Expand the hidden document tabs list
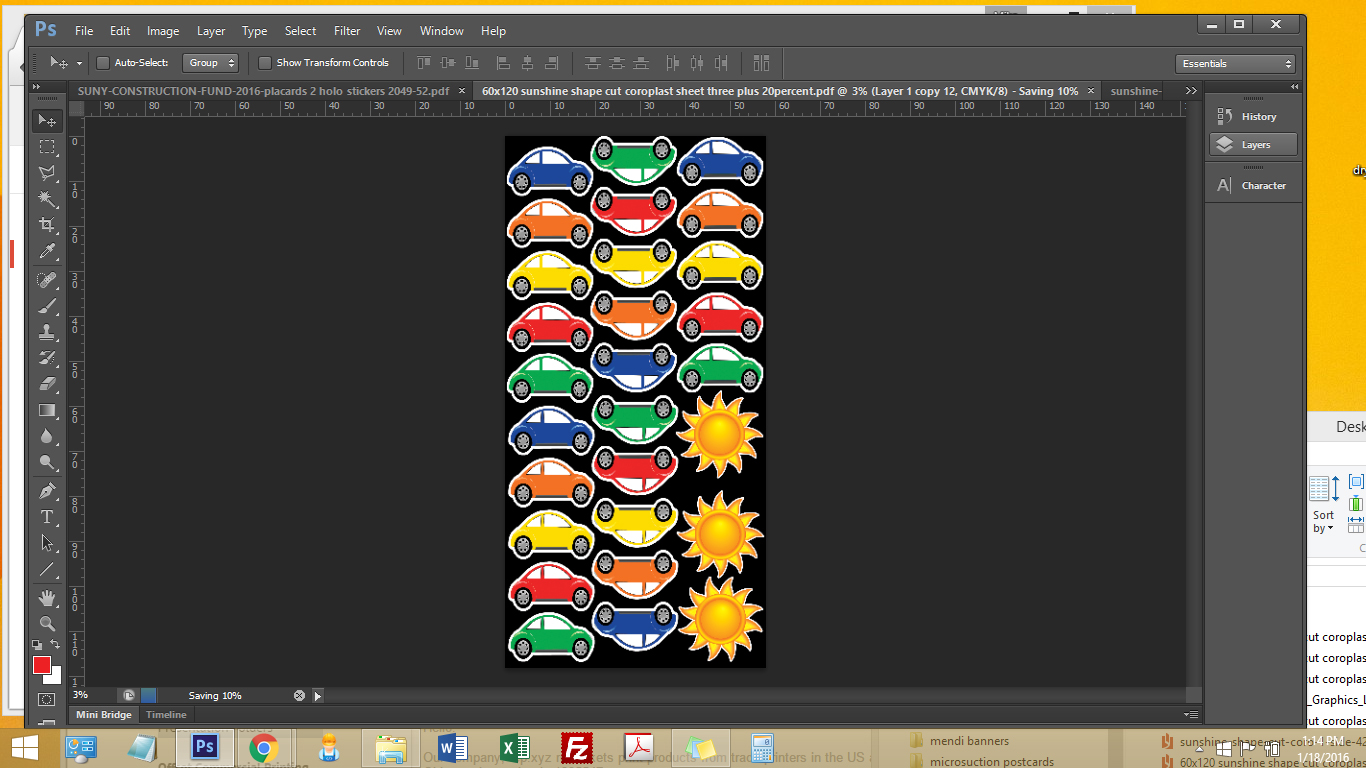1366x768 pixels. pos(1190,91)
